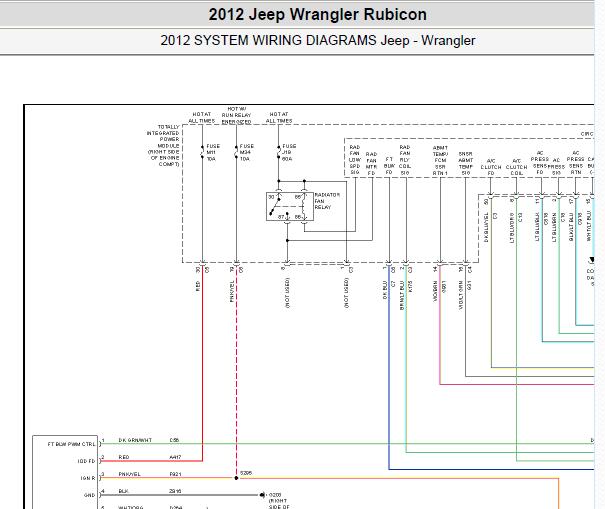Click the "F921" circuit code
Viewport: 605px width, 509px height.
point(175,474)
